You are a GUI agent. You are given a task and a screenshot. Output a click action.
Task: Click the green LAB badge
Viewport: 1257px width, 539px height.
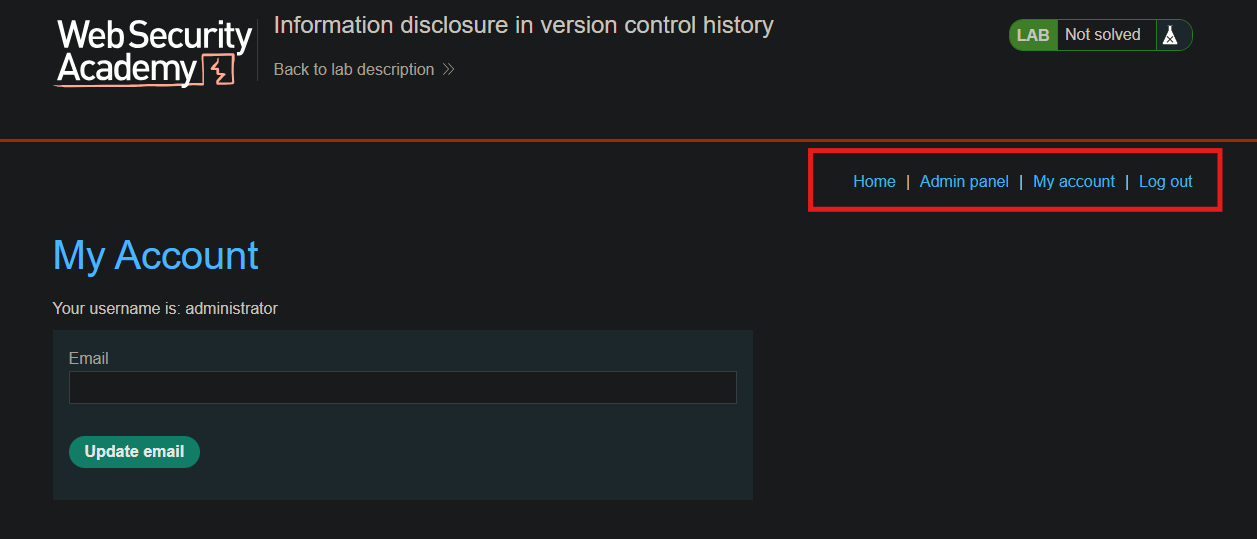[1033, 35]
